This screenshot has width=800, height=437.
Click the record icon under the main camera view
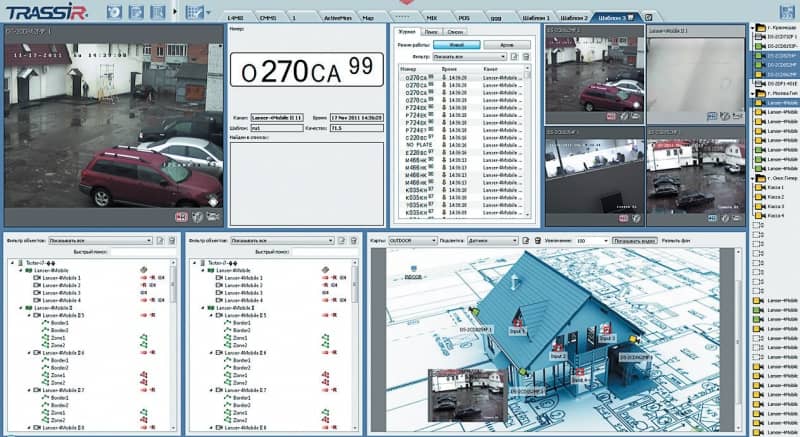181,215
